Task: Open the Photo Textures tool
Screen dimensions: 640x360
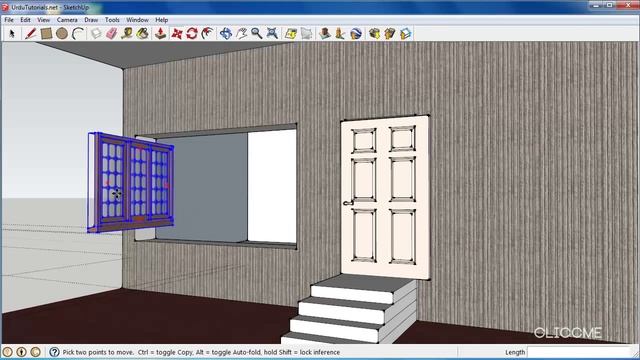Action: tap(340, 33)
